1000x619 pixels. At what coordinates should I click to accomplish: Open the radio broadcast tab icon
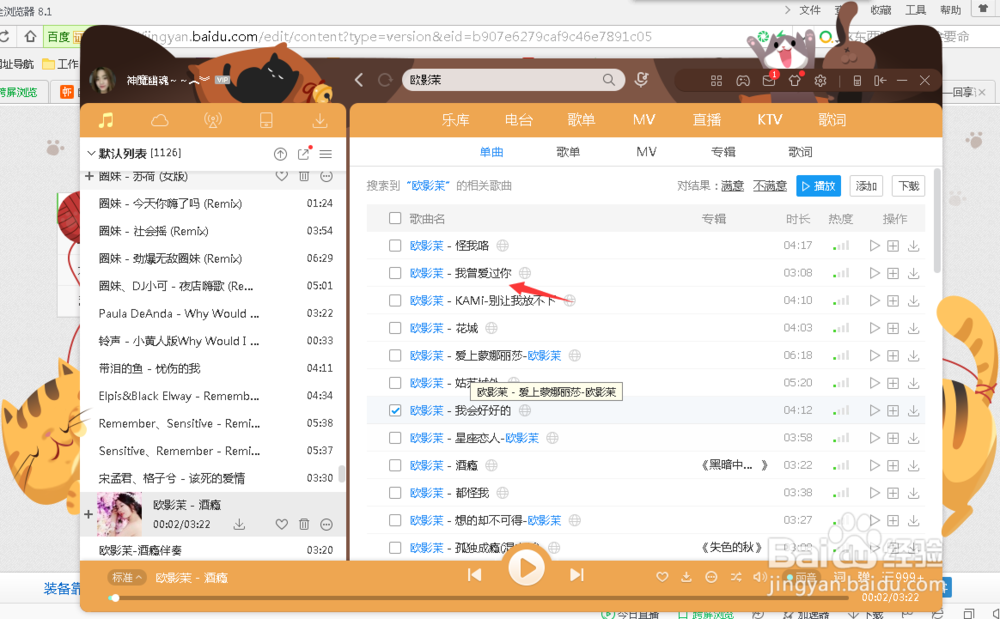tap(213, 120)
